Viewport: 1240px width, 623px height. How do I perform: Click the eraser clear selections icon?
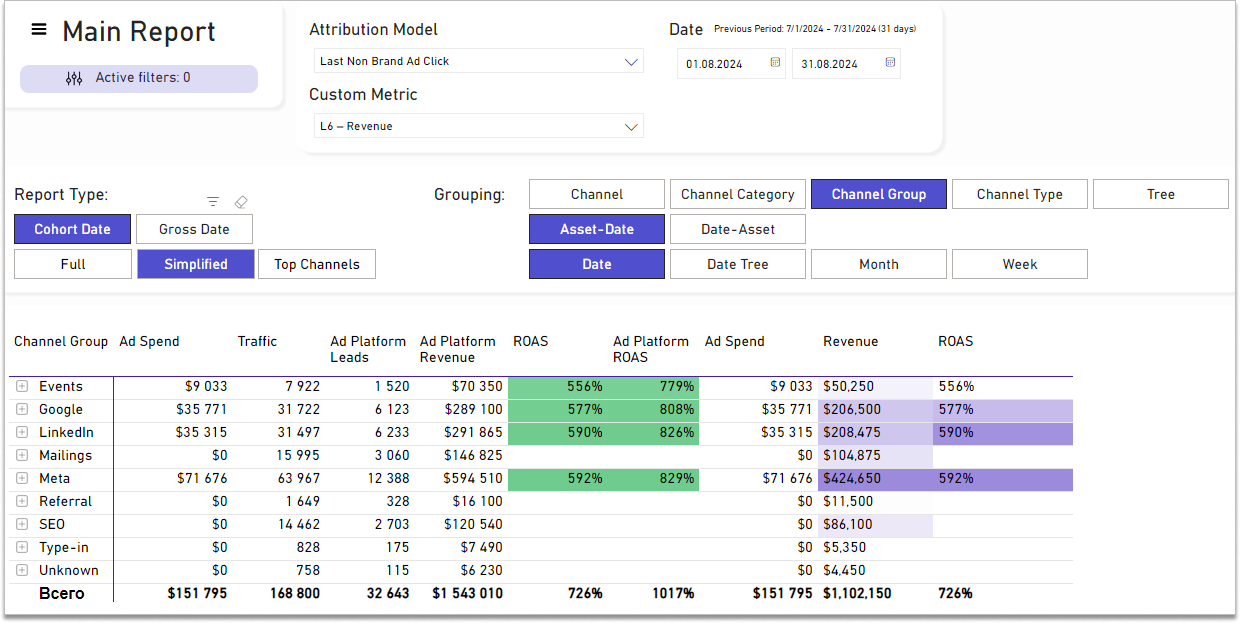click(240, 202)
